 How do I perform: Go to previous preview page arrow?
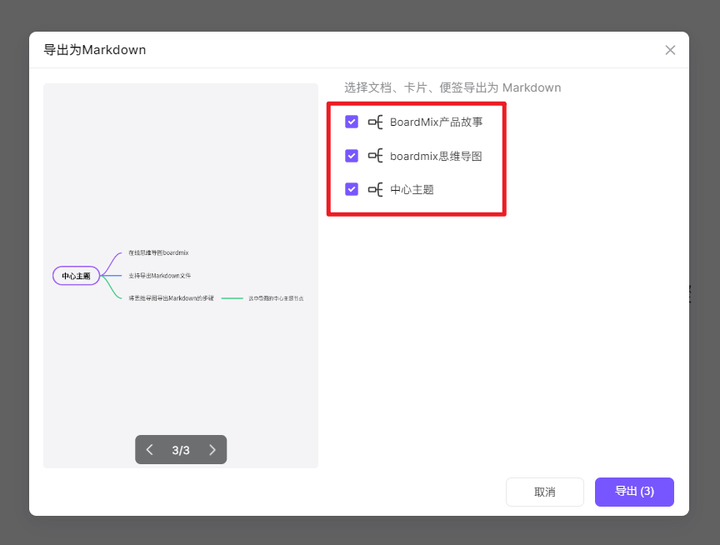pos(150,449)
